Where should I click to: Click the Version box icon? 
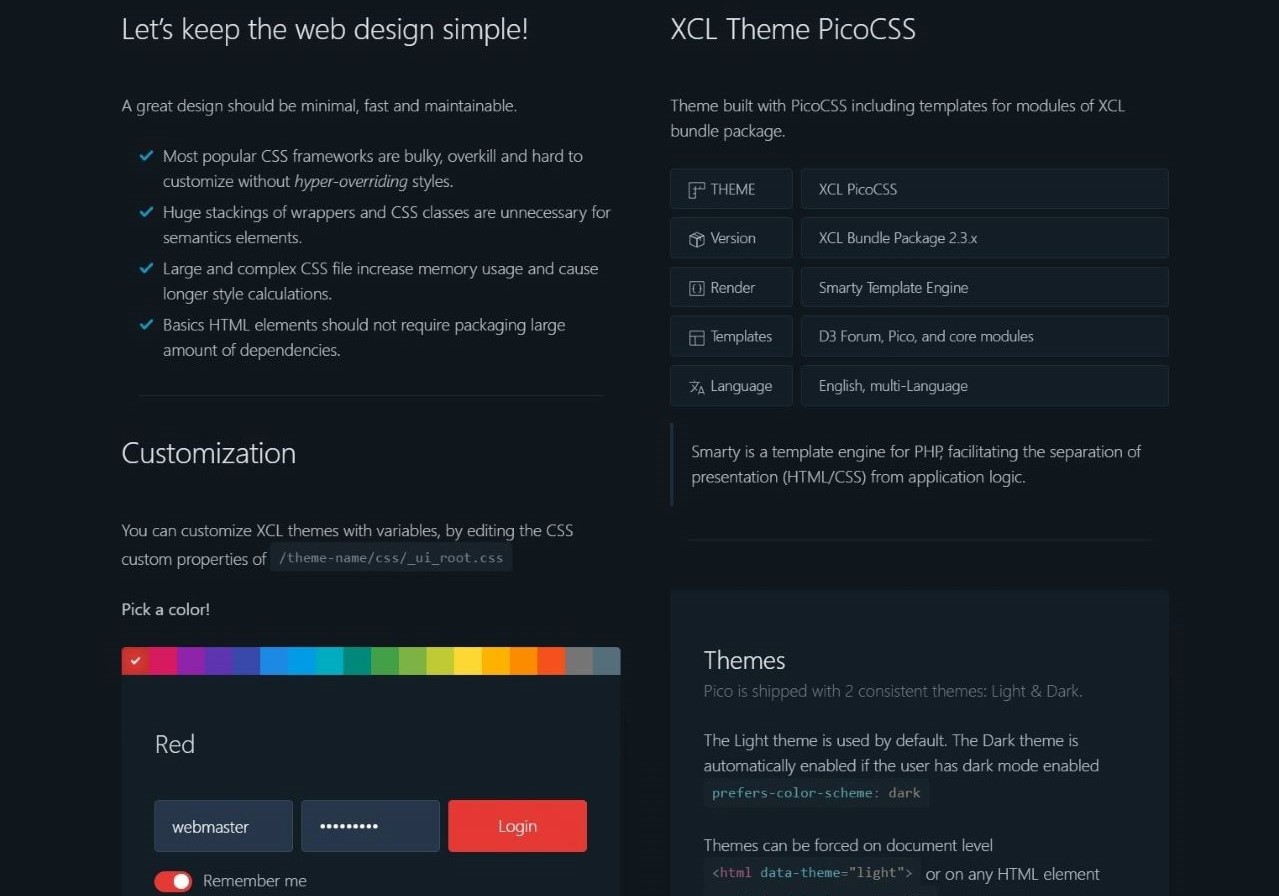click(697, 239)
